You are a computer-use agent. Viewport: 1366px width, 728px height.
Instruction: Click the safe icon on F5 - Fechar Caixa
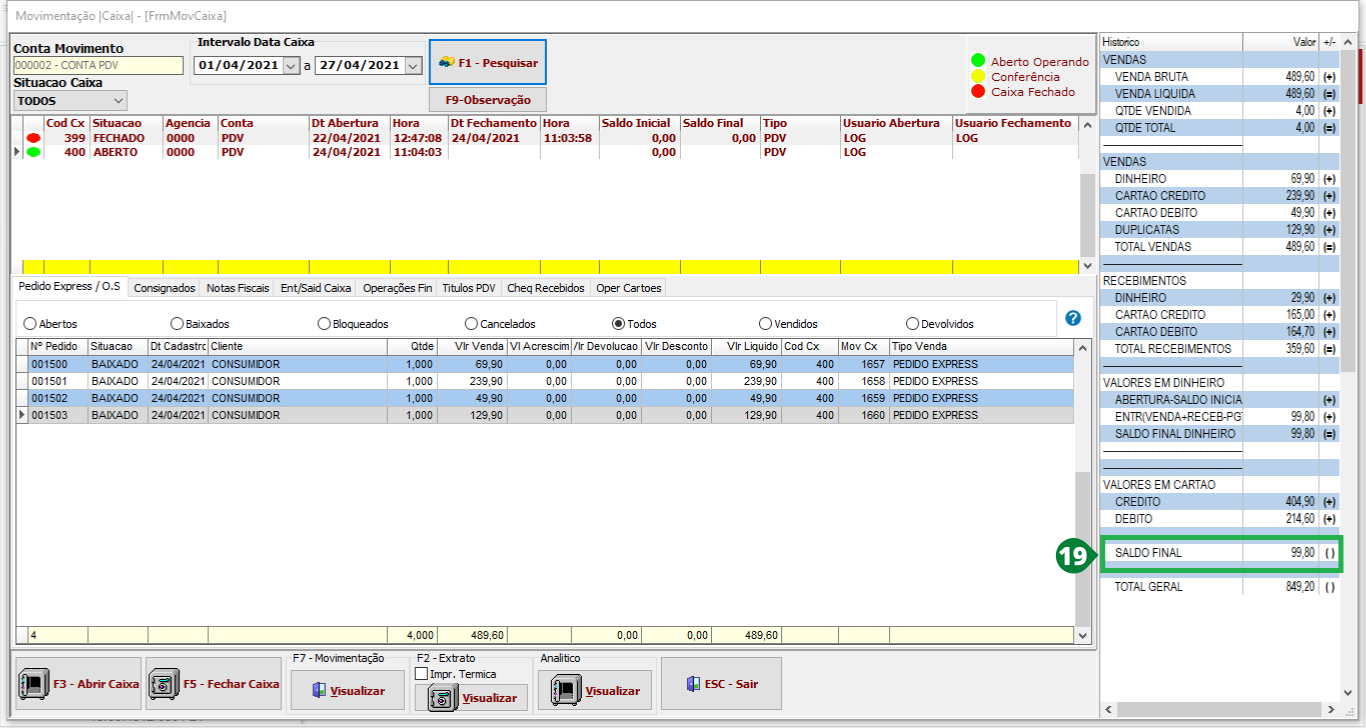[x=164, y=684]
